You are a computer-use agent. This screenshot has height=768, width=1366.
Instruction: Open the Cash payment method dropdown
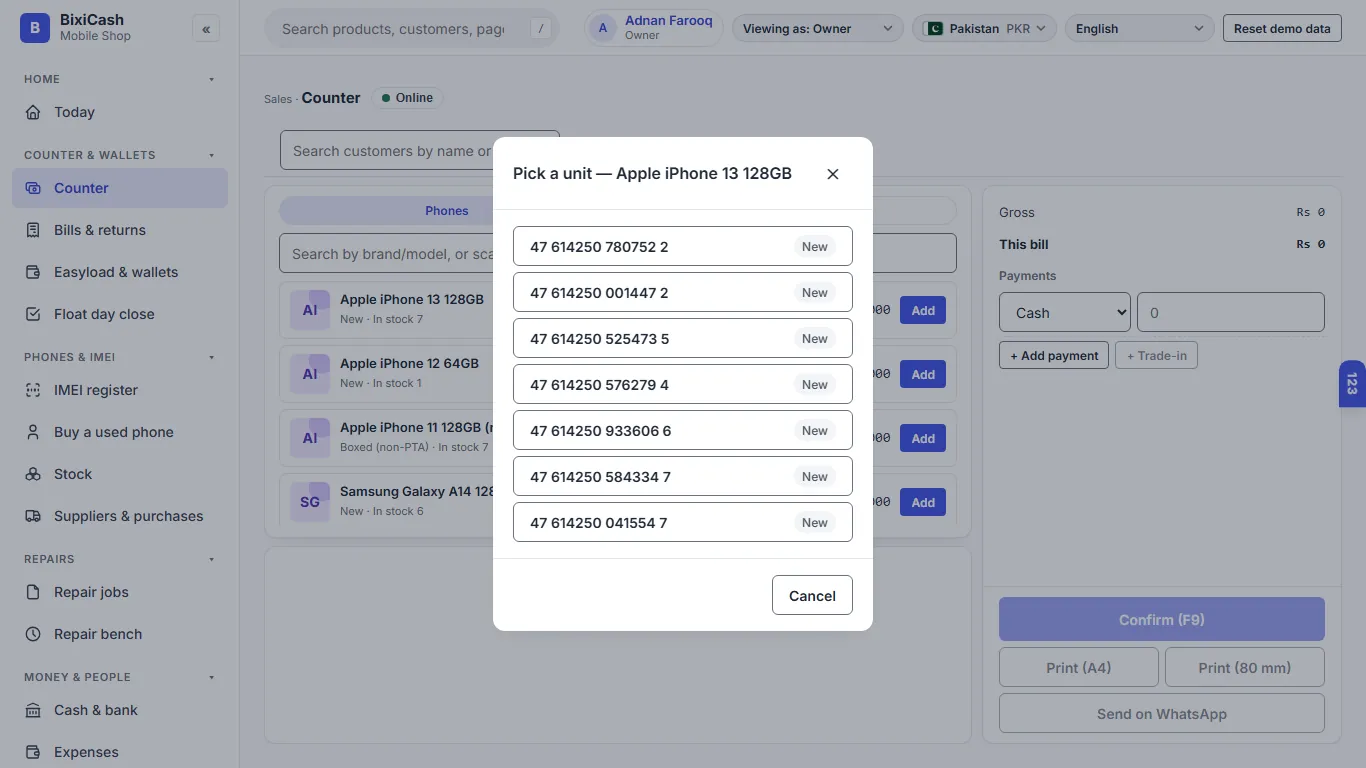coord(1065,312)
